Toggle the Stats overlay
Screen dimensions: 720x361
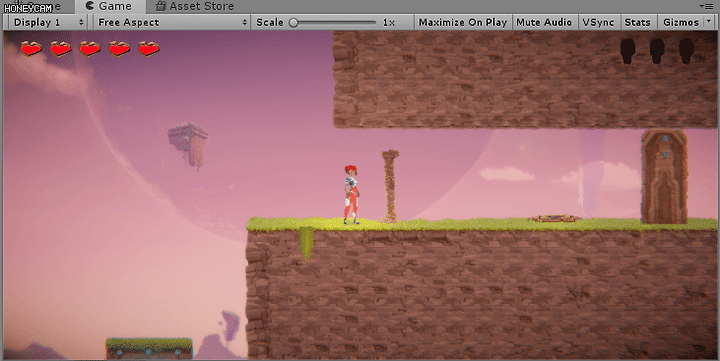tap(637, 22)
